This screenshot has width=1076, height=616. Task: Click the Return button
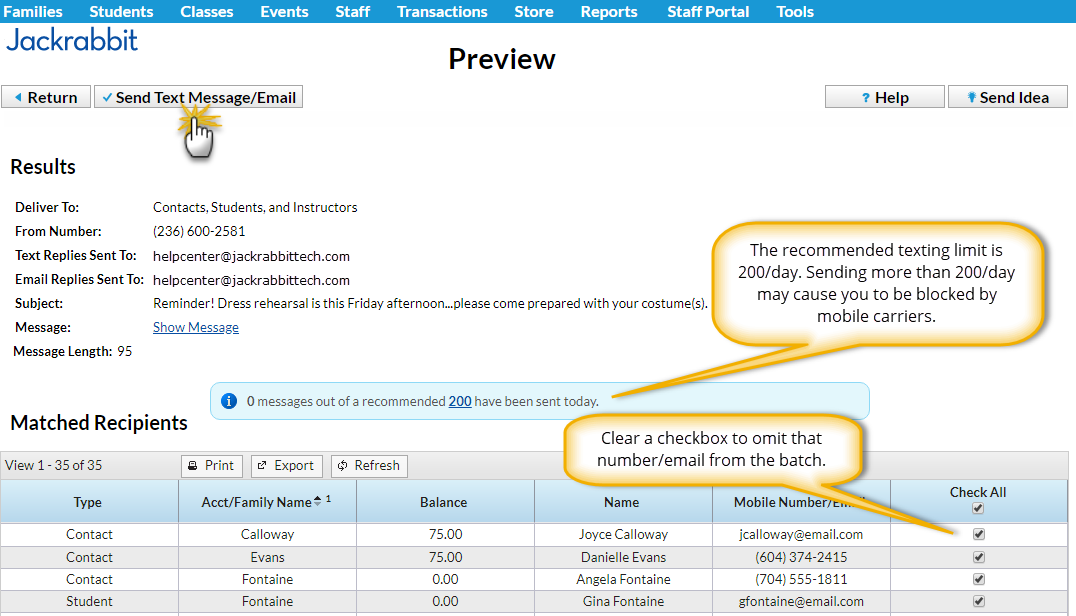click(46, 97)
